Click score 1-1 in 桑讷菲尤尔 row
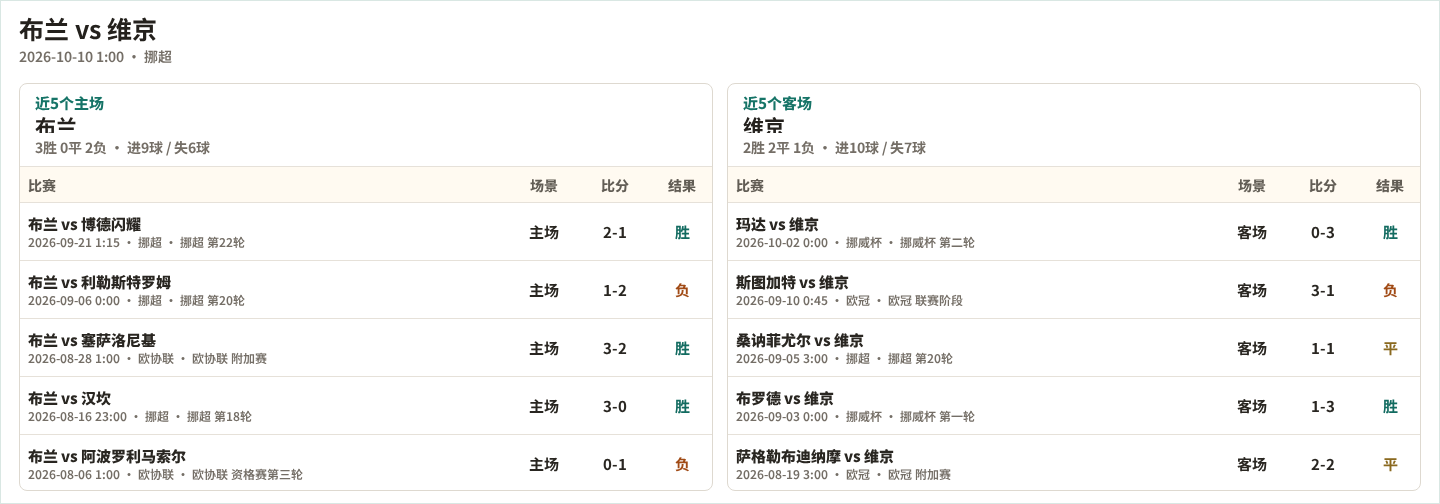 (1323, 348)
